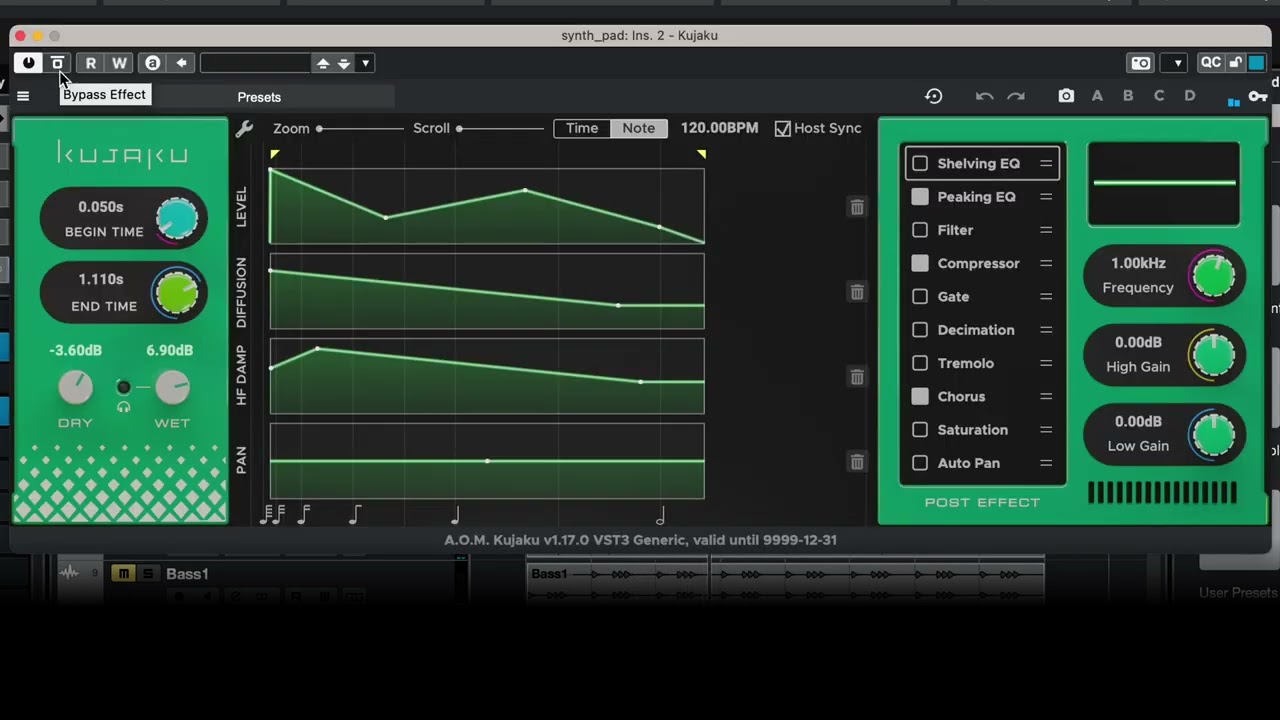The height and width of the screenshot is (720, 1280).
Task: Click the undo arrow icon
Action: click(x=984, y=96)
